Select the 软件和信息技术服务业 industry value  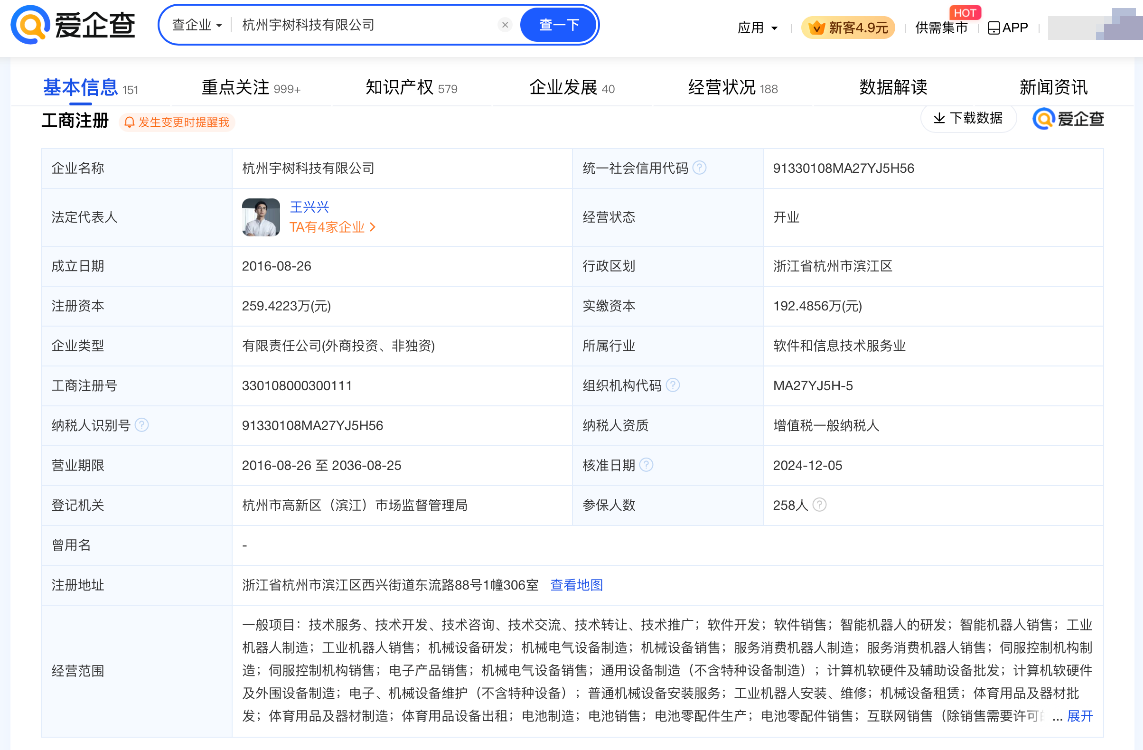click(839, 345)
